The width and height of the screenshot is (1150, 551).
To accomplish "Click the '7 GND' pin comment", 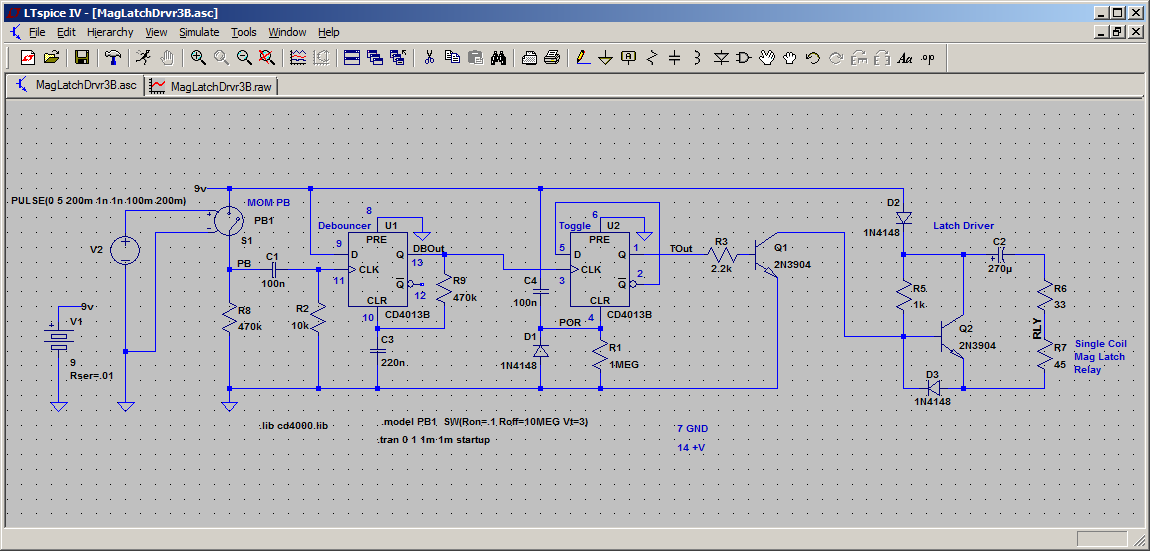I will pyautogui.click(x=693, y=428).
